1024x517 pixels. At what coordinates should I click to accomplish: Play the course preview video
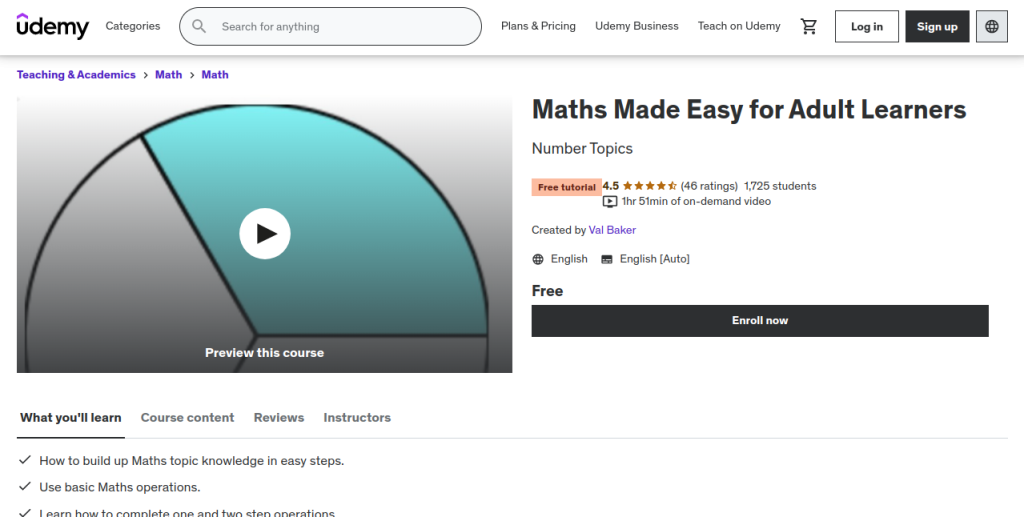click(x=264, y=234)
